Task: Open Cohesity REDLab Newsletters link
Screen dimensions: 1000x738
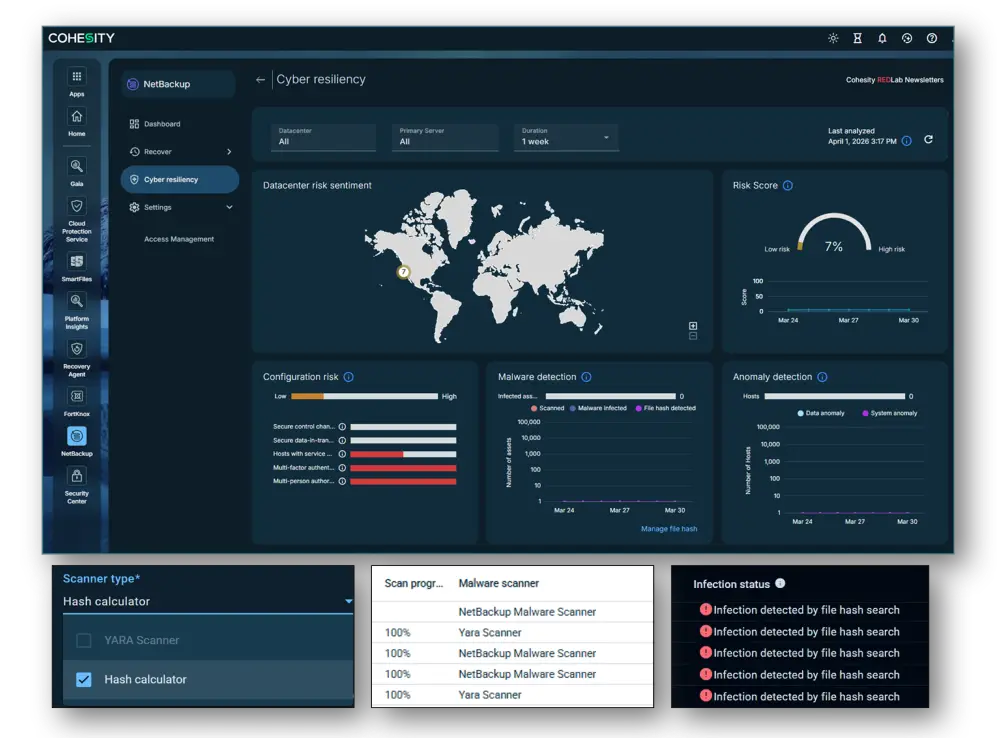Action: [894, 80]
